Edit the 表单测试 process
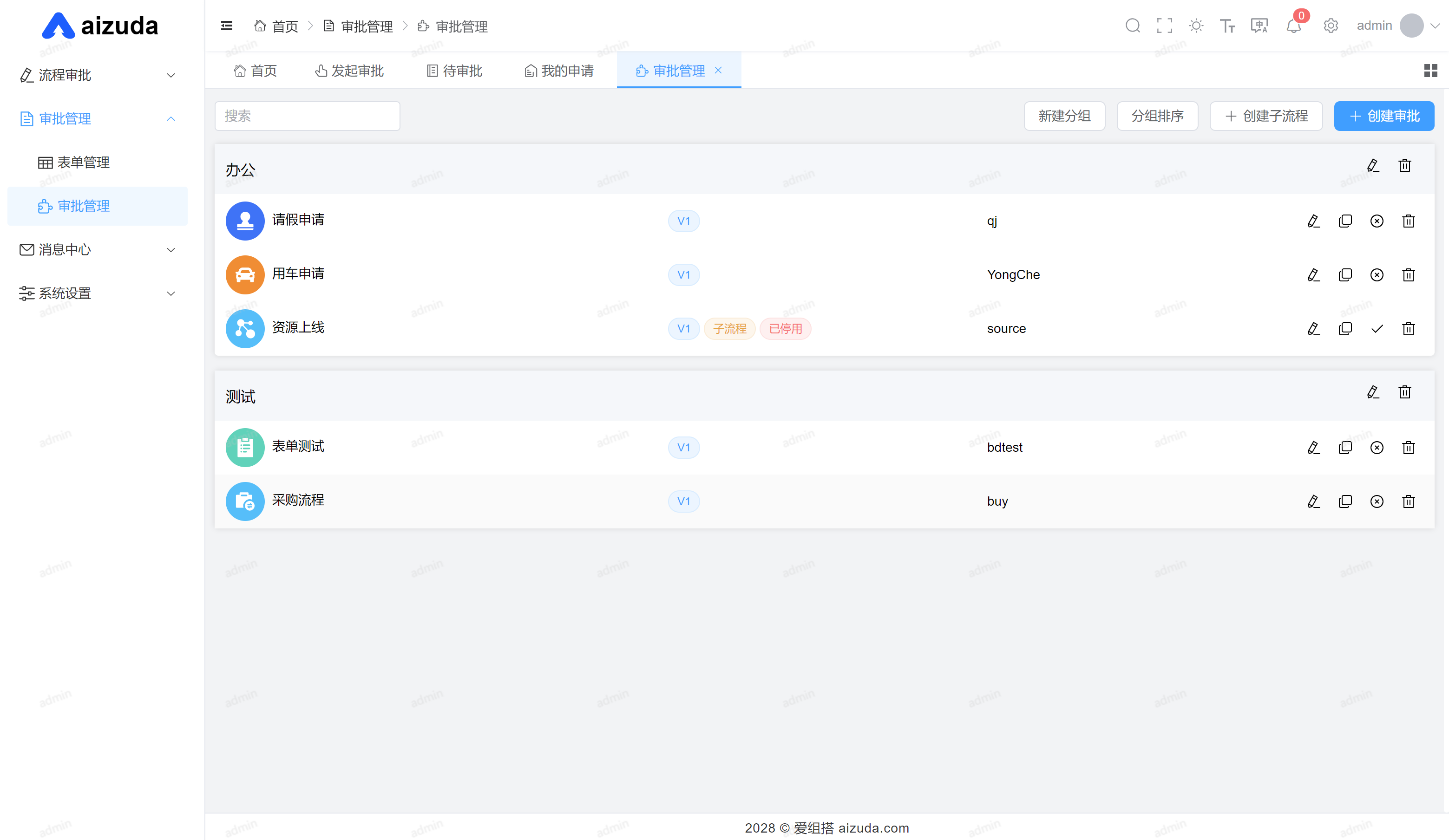The width and height of the screenshot is (1449, 840). click(x=1313, y=448)
